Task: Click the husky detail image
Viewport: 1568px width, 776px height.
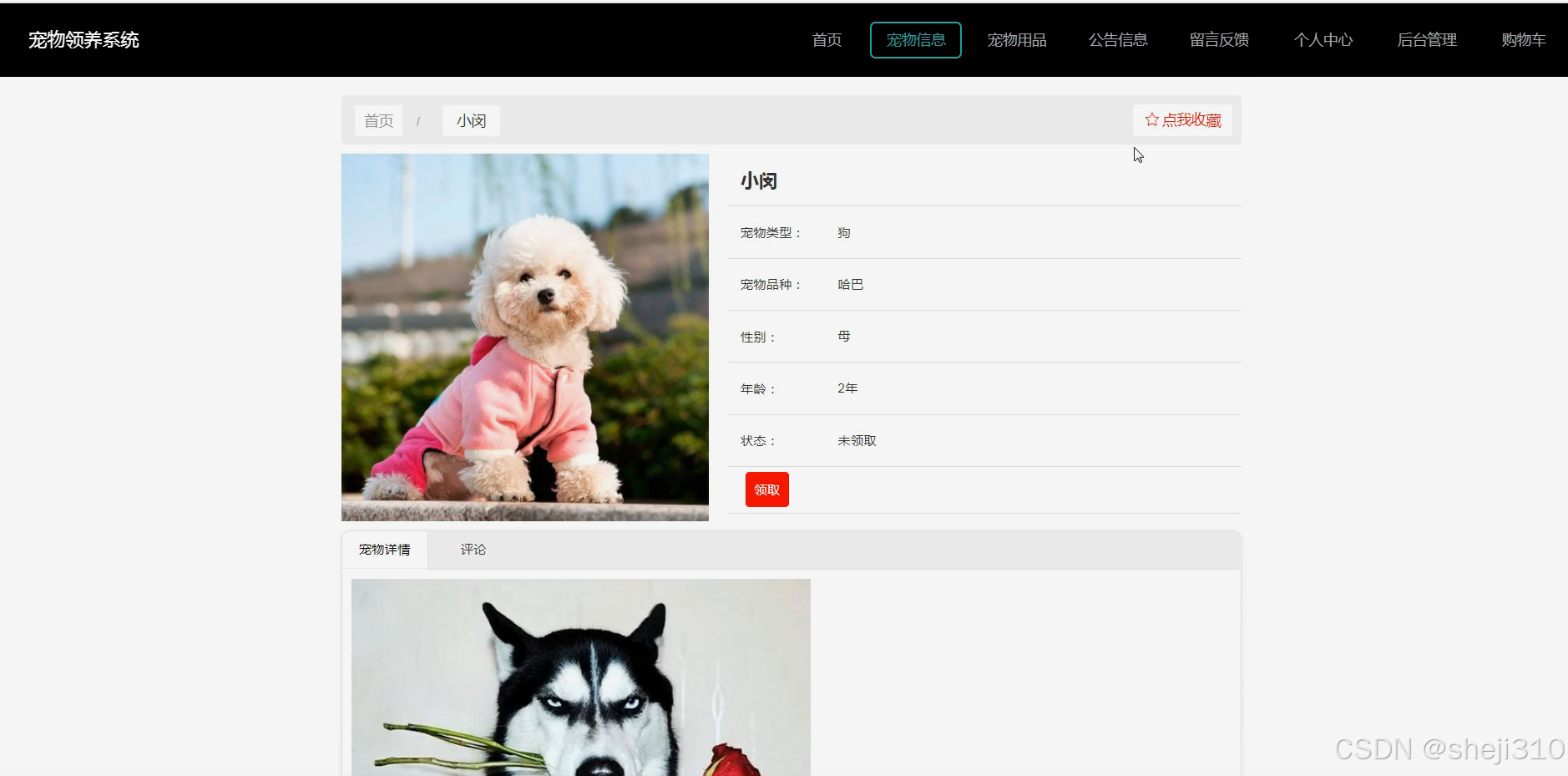Action: click(x=581, y=677)
